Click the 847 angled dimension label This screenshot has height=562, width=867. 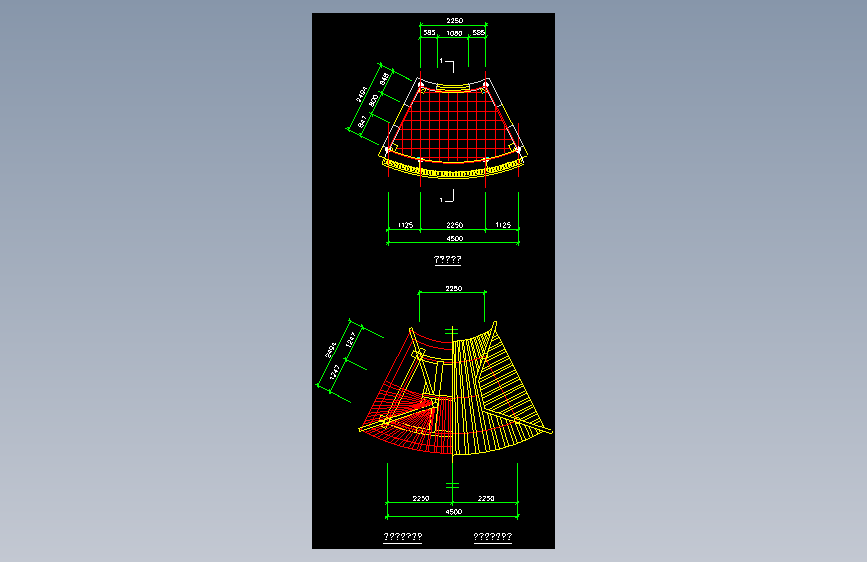tap(362, 122)
